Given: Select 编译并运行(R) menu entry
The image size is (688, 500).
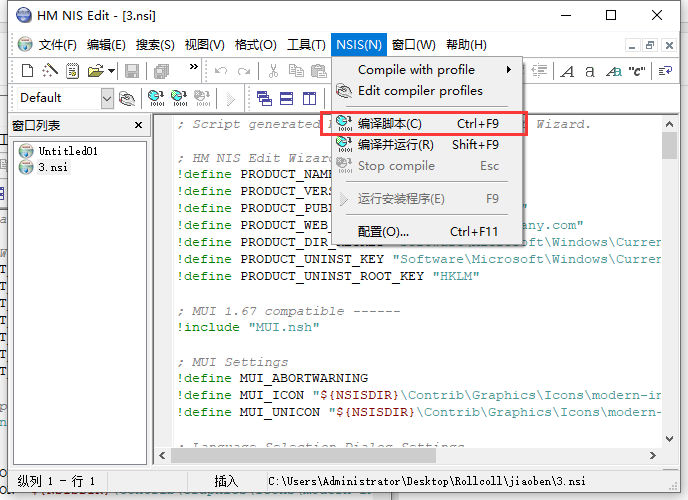Looking at the screenshot, I should 427,145.
